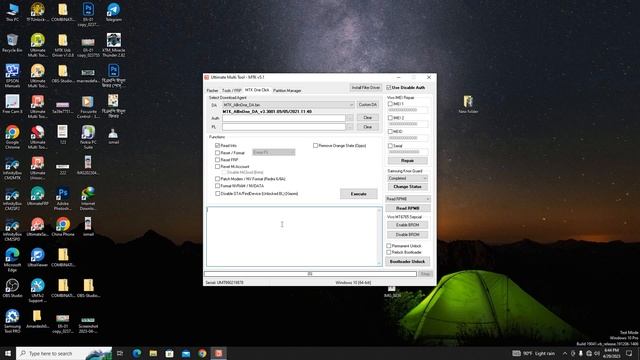Viewport: 640px width, 360px height.
Task: Click the Execute button
Action: [358, 194]
